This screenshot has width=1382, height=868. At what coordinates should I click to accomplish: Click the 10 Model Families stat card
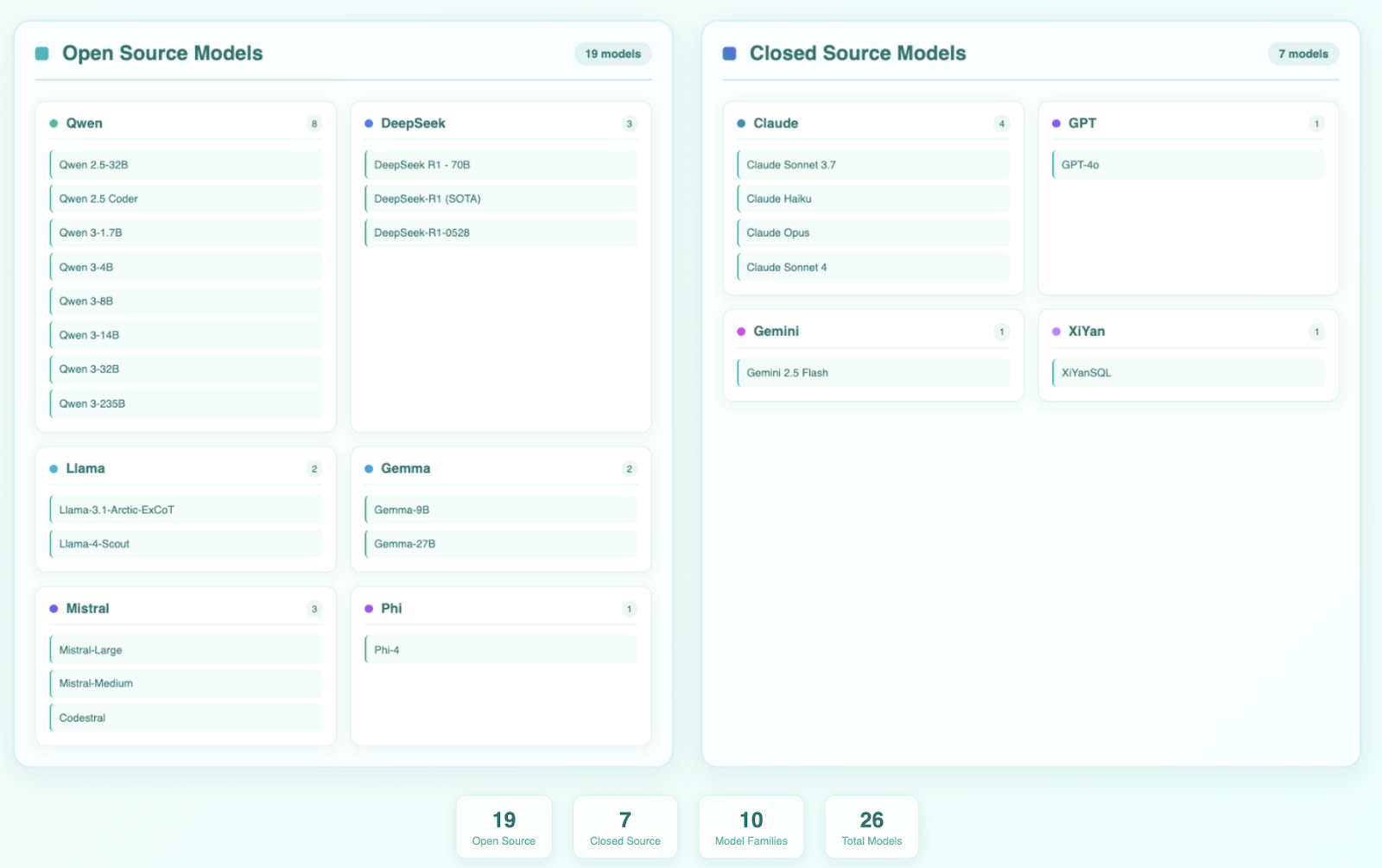tap(751, 827)
